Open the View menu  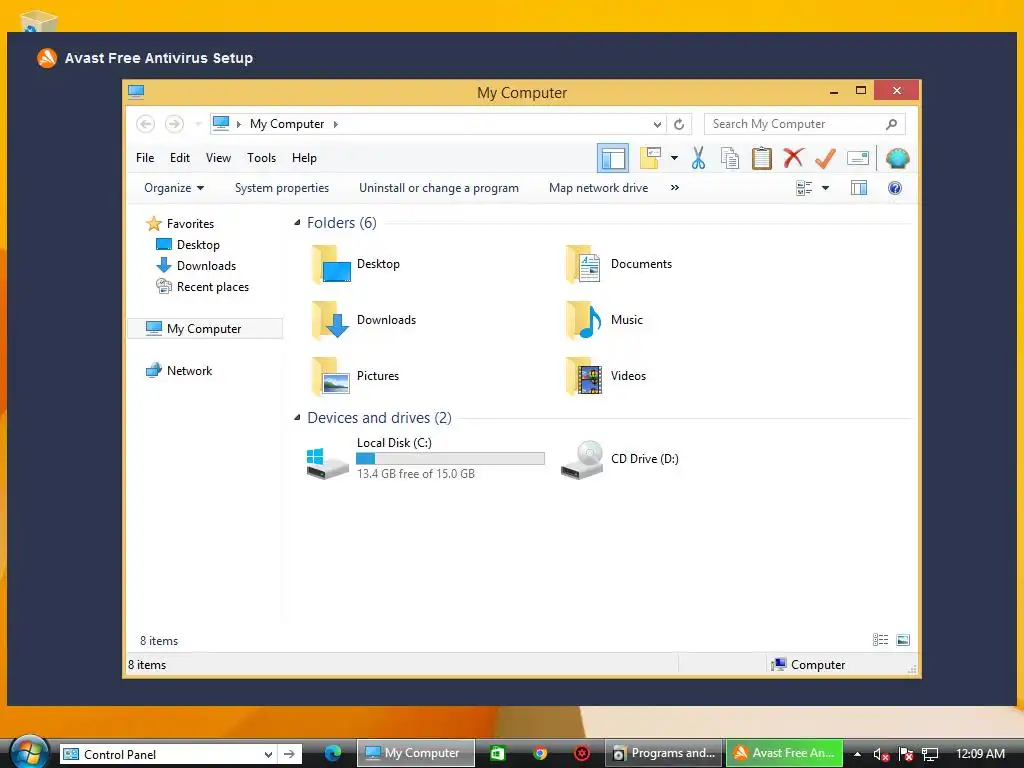(x=218, y=157)
